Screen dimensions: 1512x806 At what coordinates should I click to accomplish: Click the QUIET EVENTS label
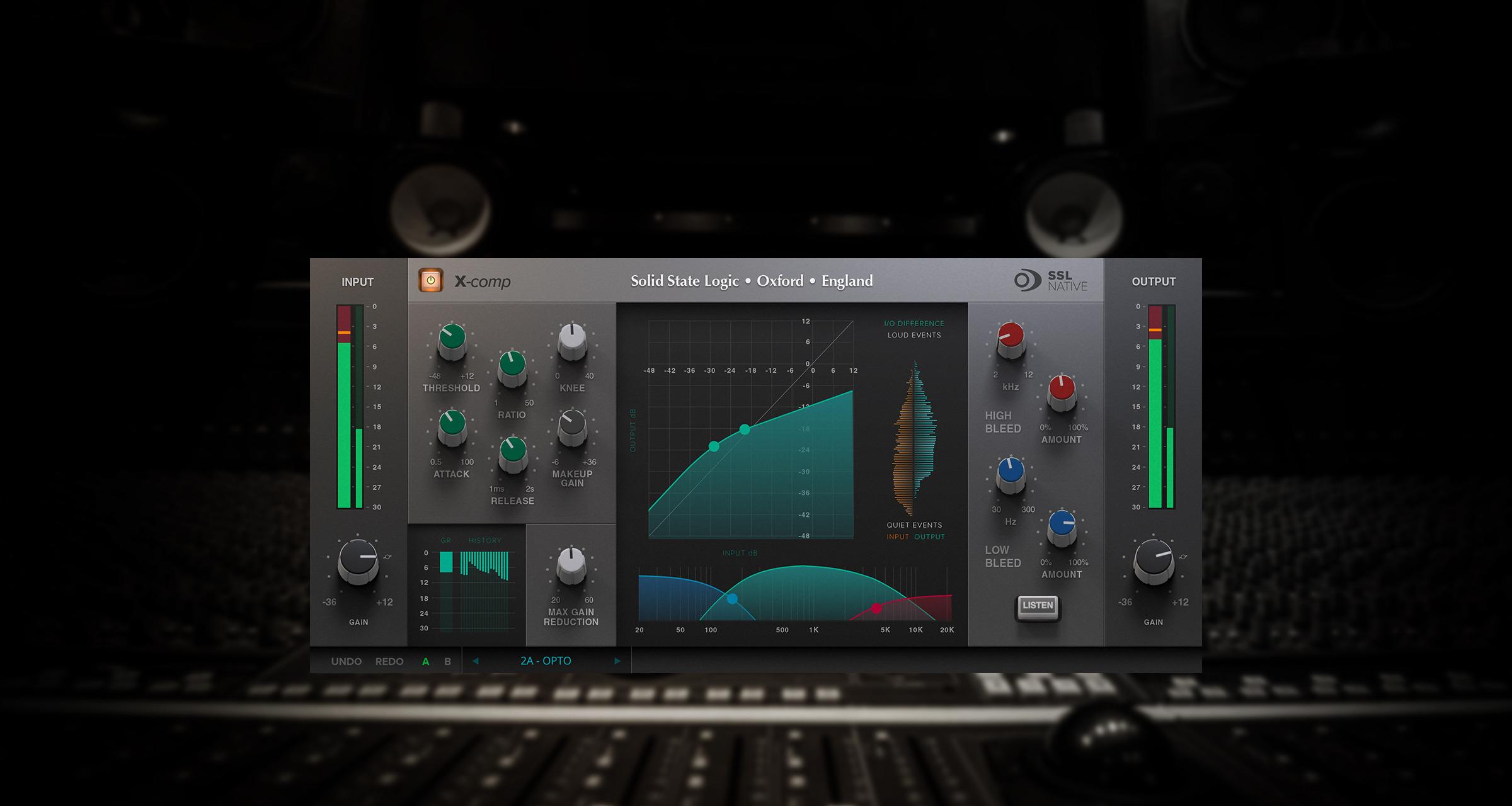(x=914, y=525)
